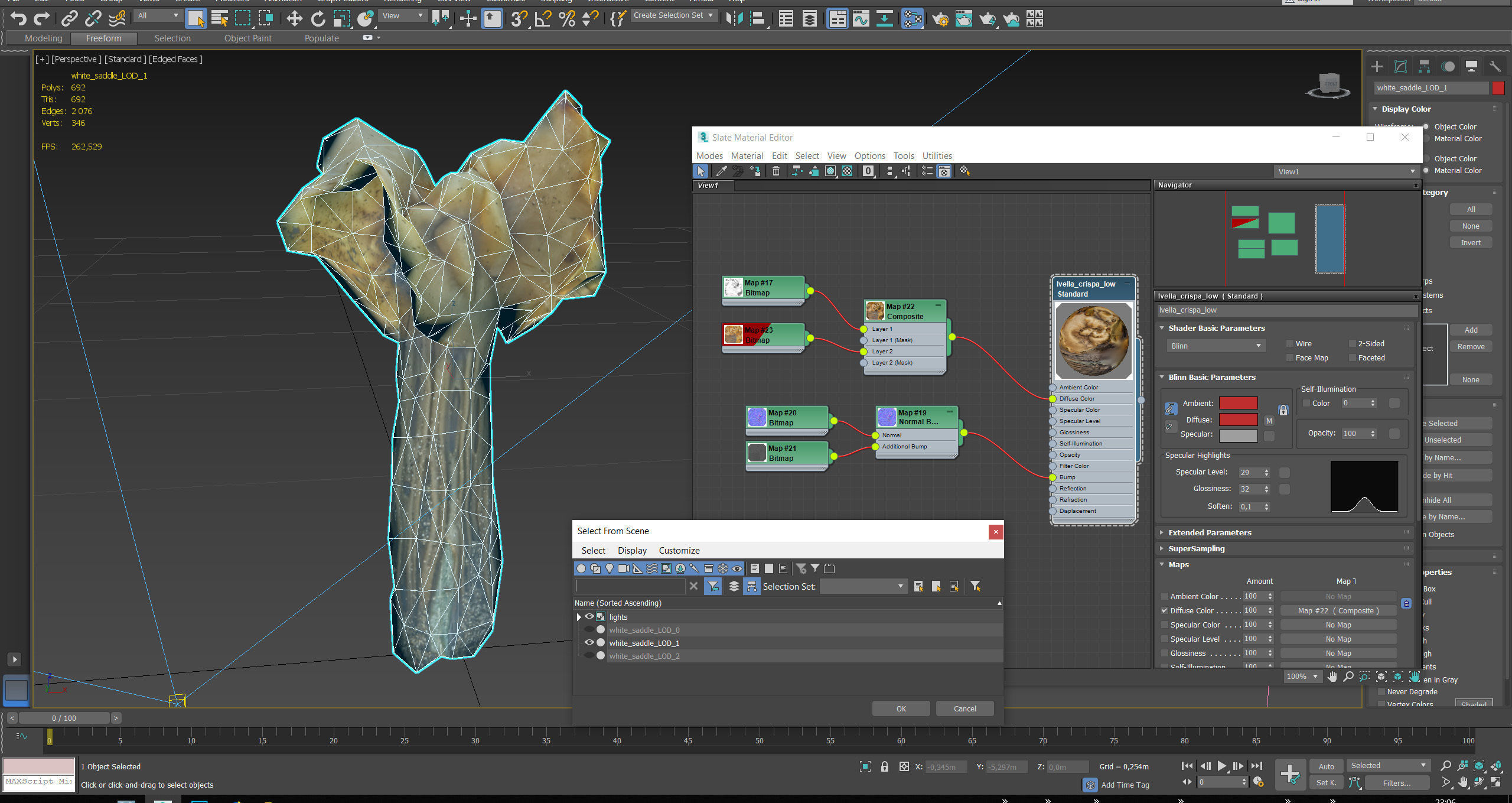
Task: Activate the Select and Move tool
Action: [294, 19]
